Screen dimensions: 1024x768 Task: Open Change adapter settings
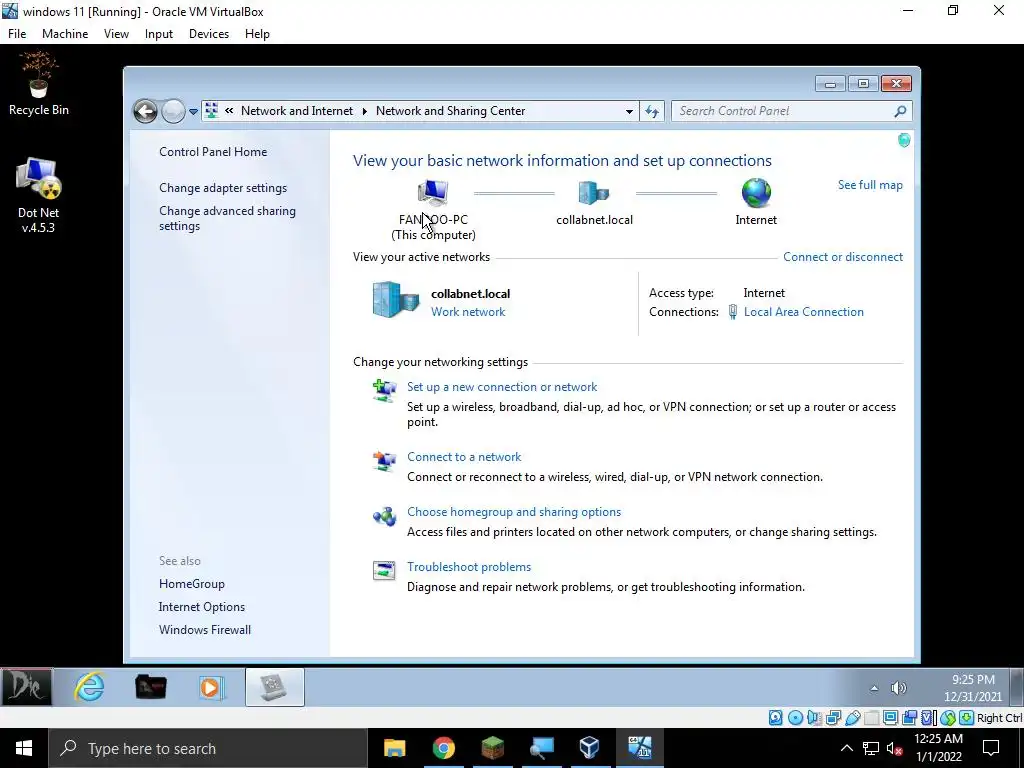click(x=223, y=187)
